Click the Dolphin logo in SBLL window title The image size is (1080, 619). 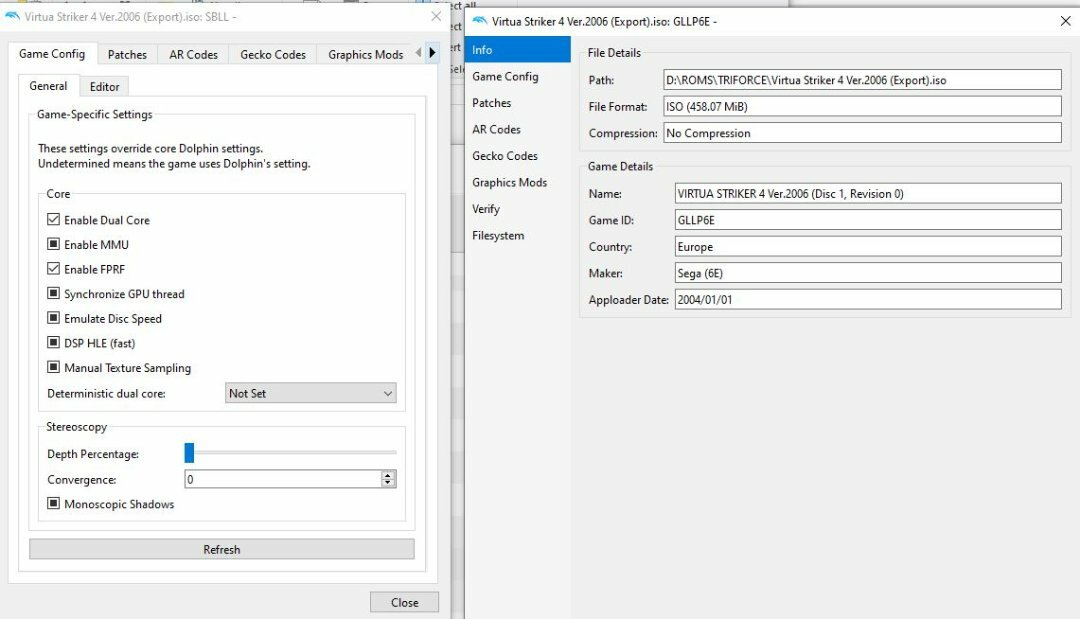click(12, 16)
